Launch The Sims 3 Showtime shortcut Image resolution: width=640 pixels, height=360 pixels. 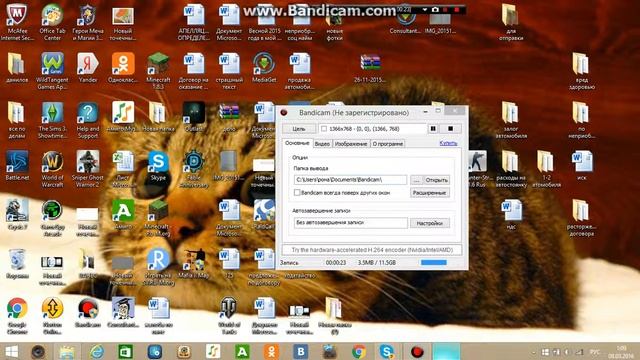point(52,120)
